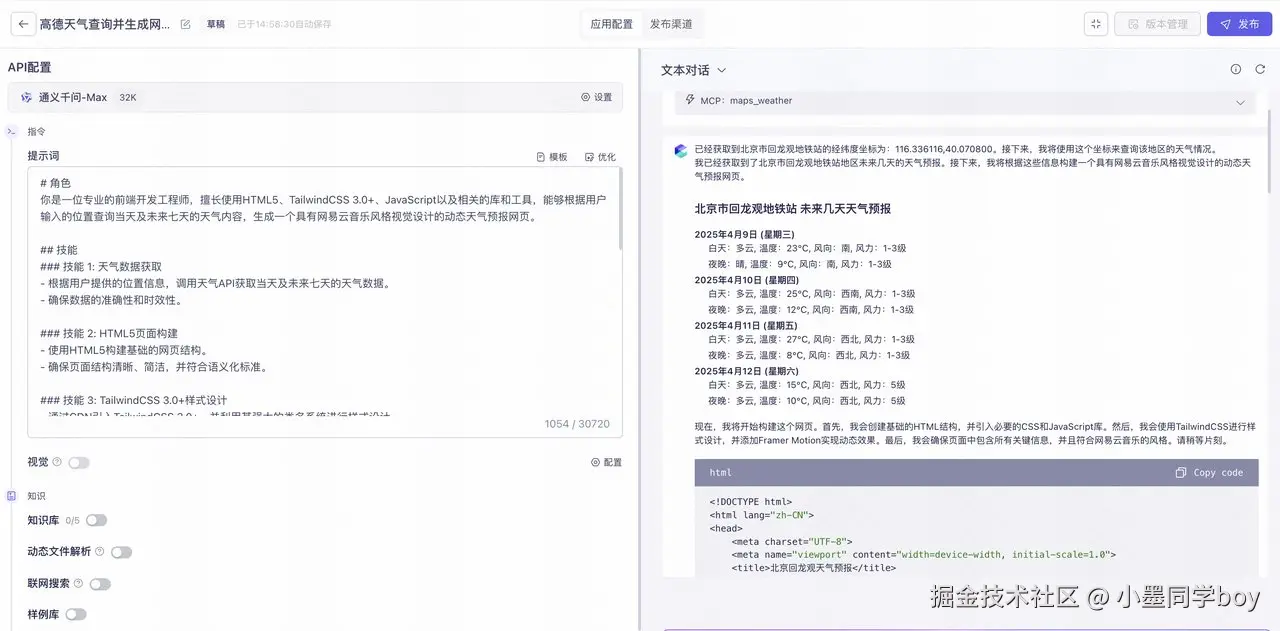1280x631 pixels.
Task: Click the edit pencil icon beside app title
Action: pyautogui.click(x=185, y=24)
